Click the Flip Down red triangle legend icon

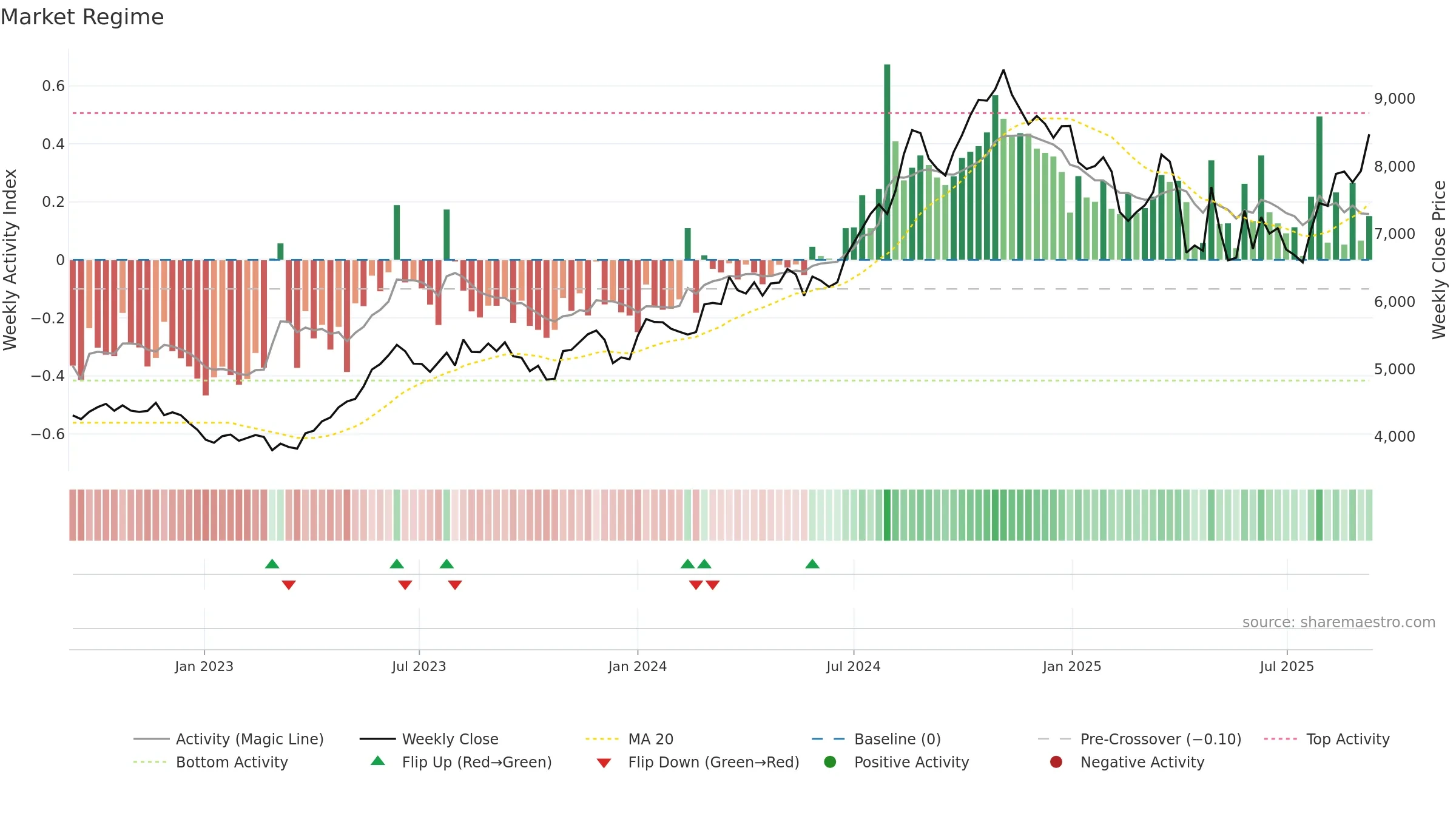tap(604, 763)
